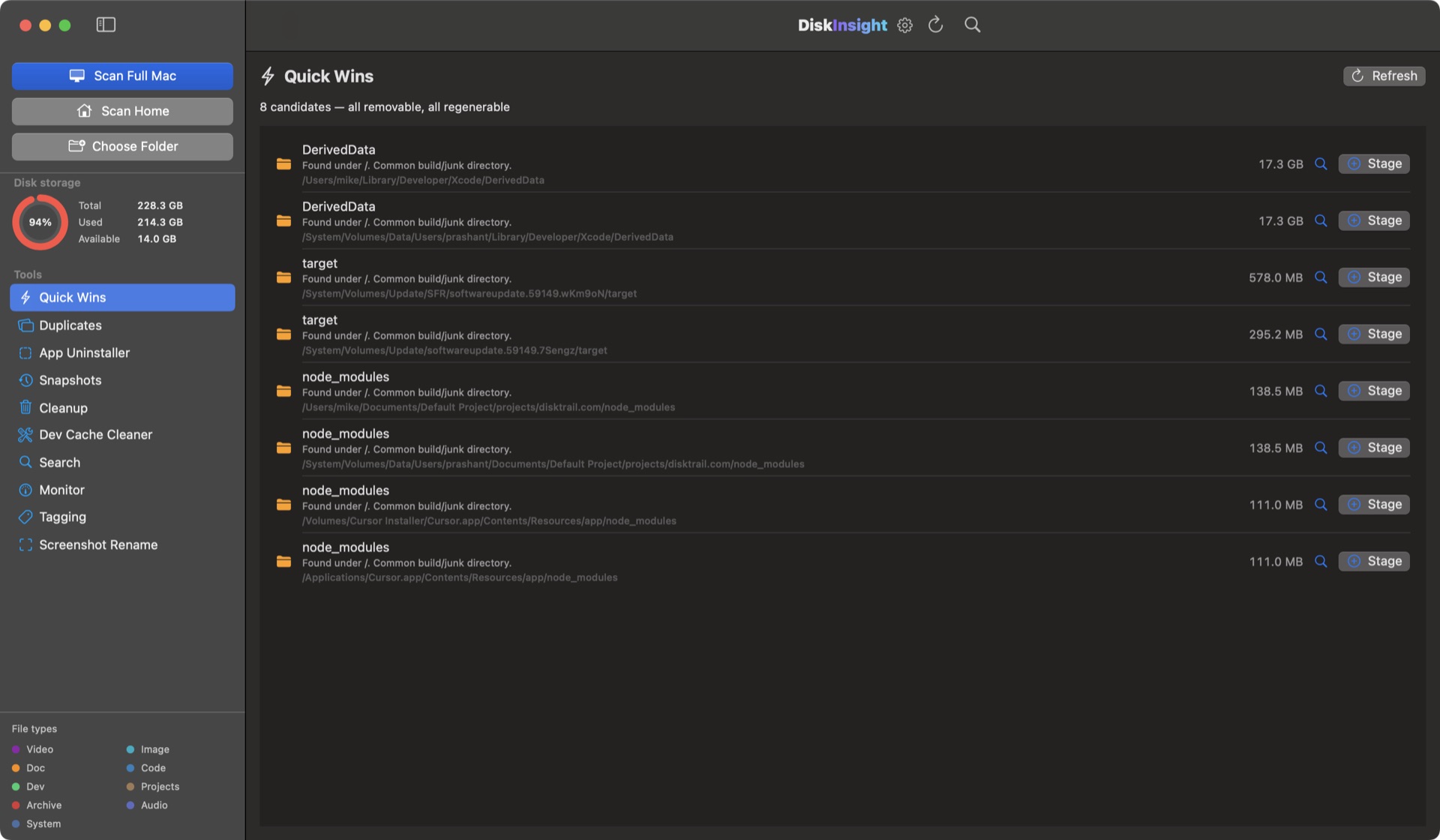1440x840 pixels.
Task: Open the Snapshots tool
Action: pyautogui.click(x=122, y=380)
